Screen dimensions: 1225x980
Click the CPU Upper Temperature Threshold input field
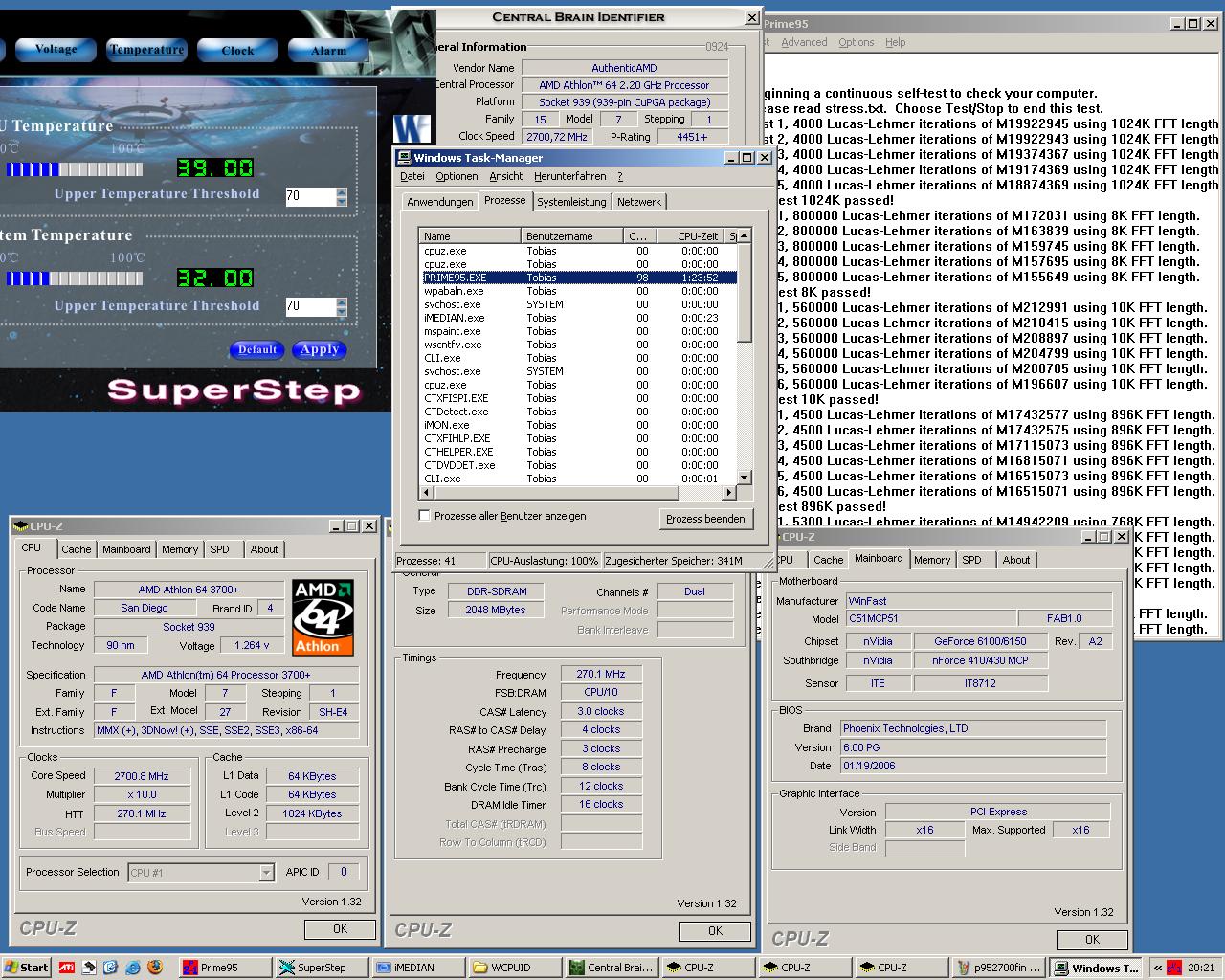coord(310,196)
